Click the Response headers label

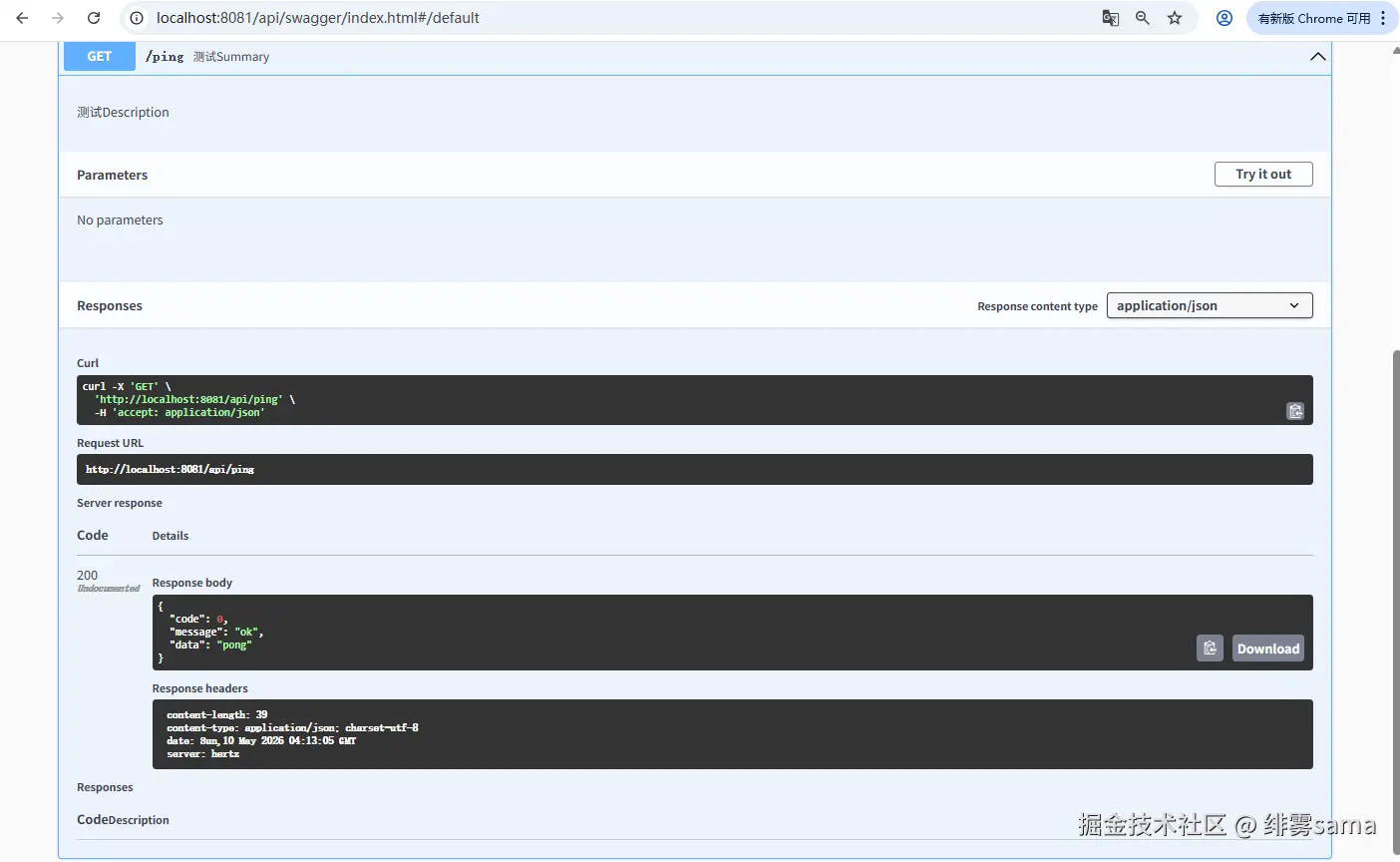tap(200, 688)
